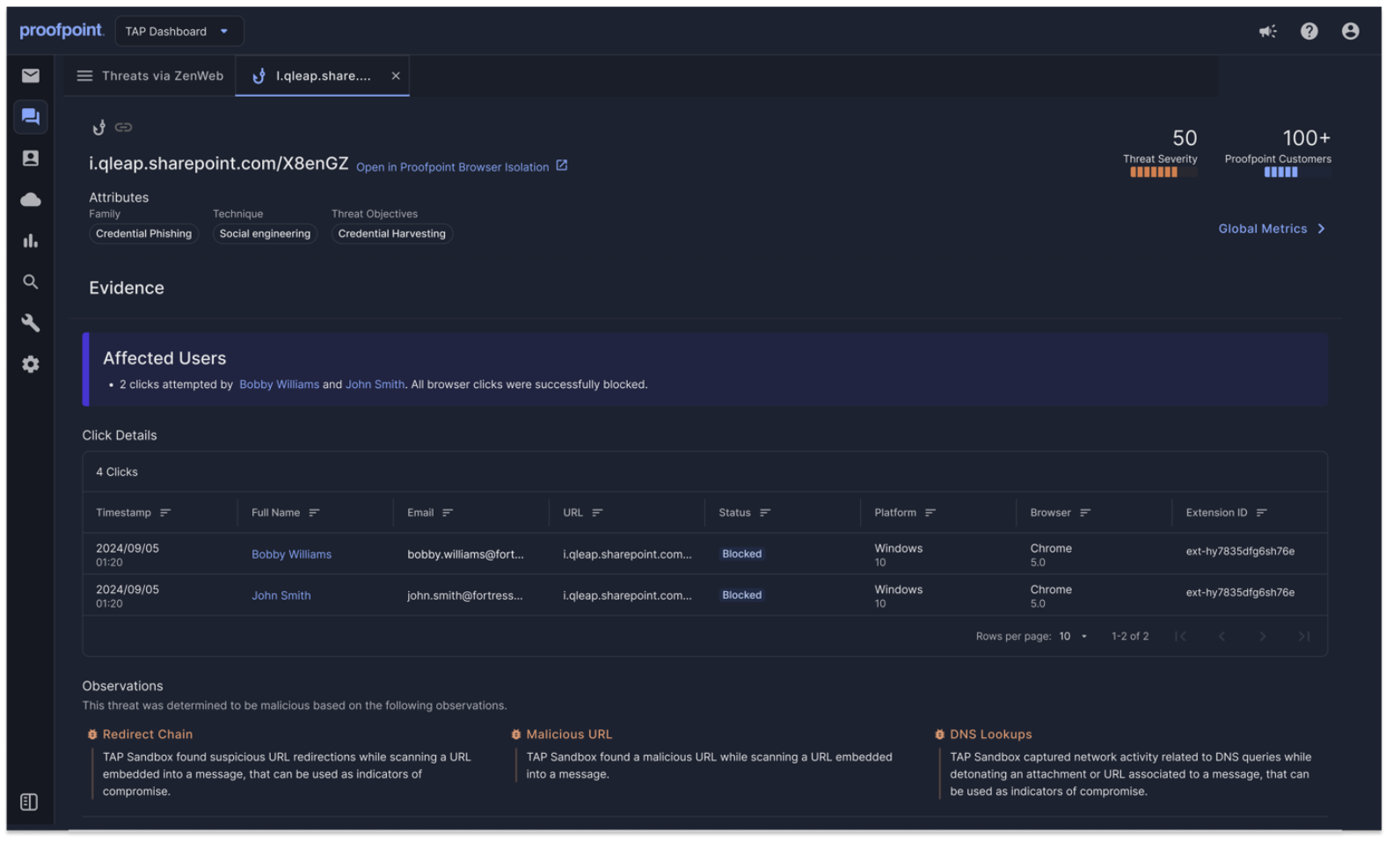Image resolution: width=1400 pixels, height=841 pixels.
Task: Click the Threat Severity bar indicator
Action: (x=1163, y=172)
